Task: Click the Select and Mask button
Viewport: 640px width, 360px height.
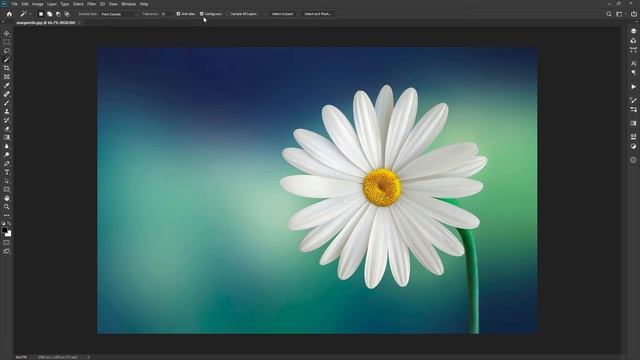Action: (x=318, y=14)
